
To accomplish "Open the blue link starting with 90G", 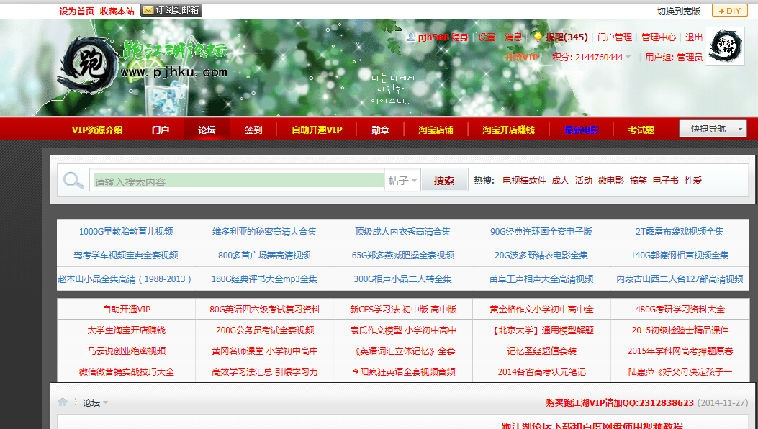I will 540,231.
